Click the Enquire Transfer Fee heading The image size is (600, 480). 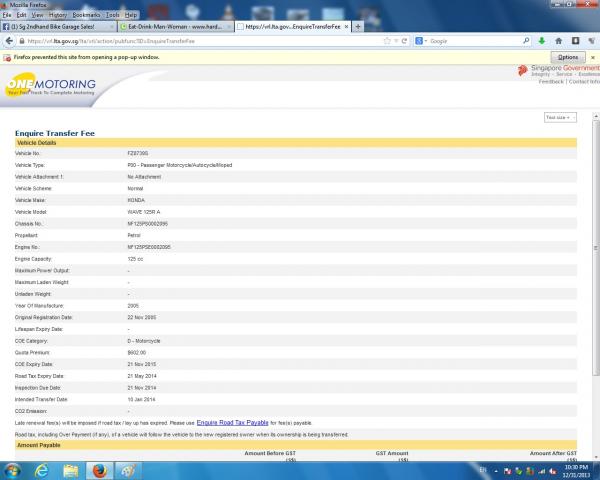[55, 133]
